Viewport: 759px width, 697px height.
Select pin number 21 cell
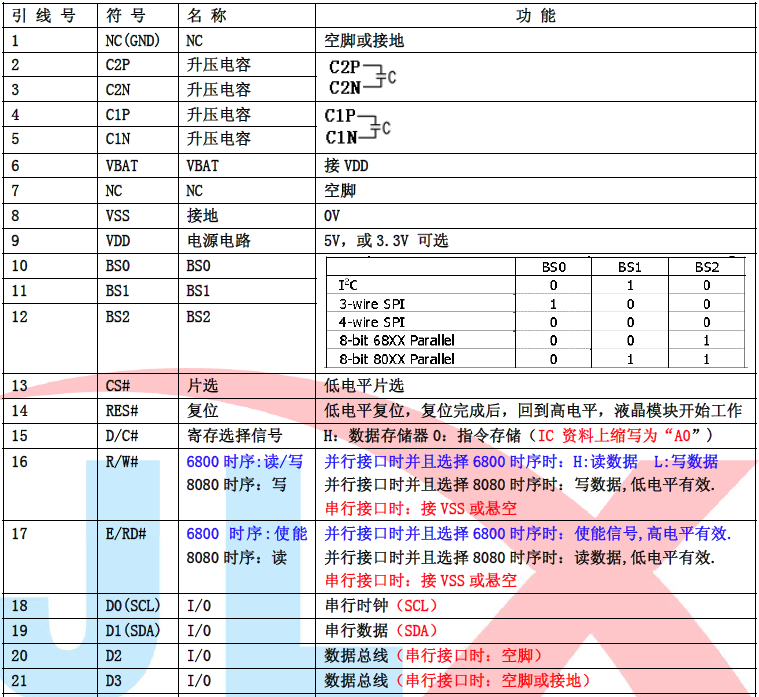tap(20, 681)
